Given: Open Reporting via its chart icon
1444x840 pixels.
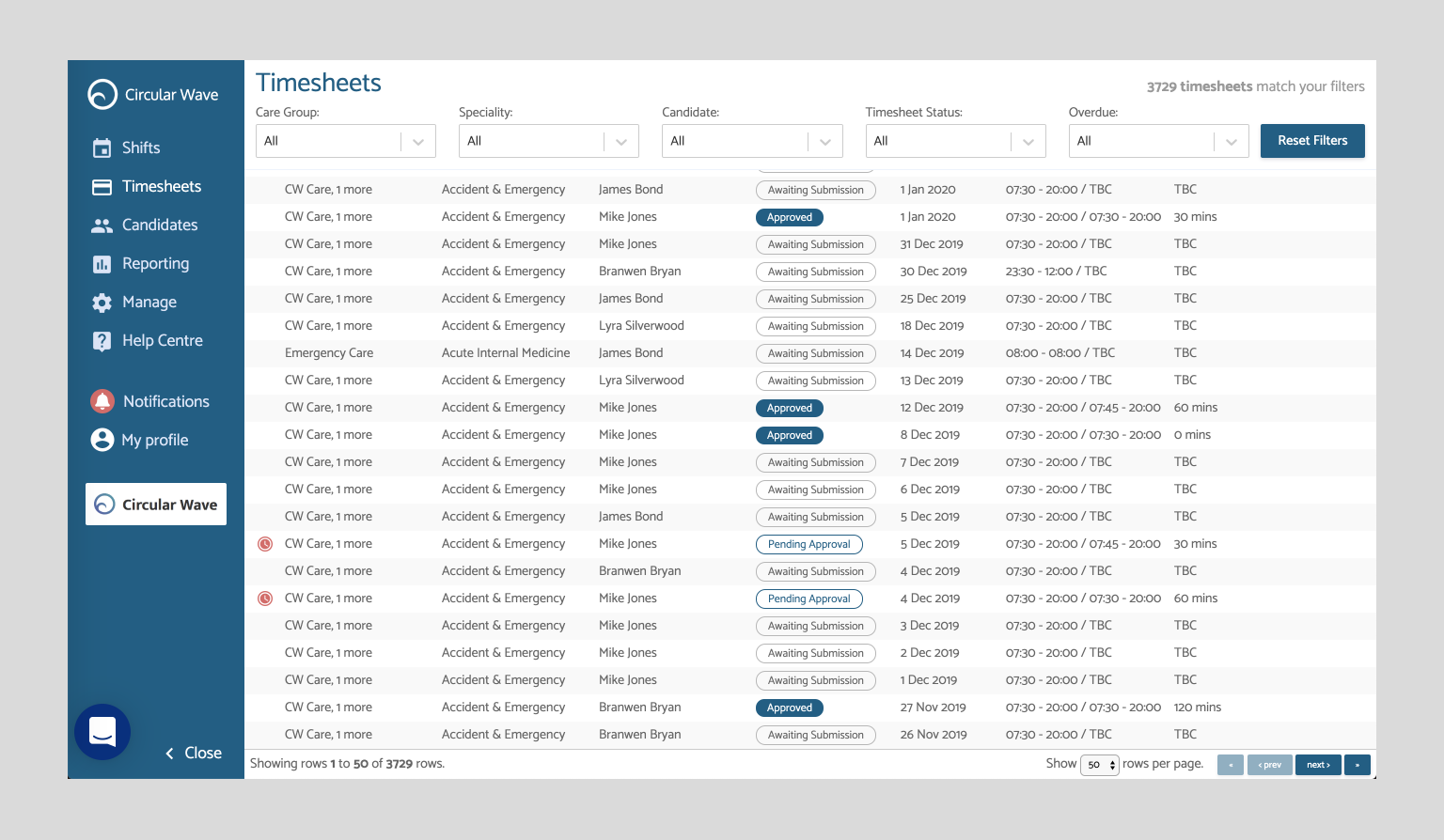Looking at the screenshot, I should point(102,264).
